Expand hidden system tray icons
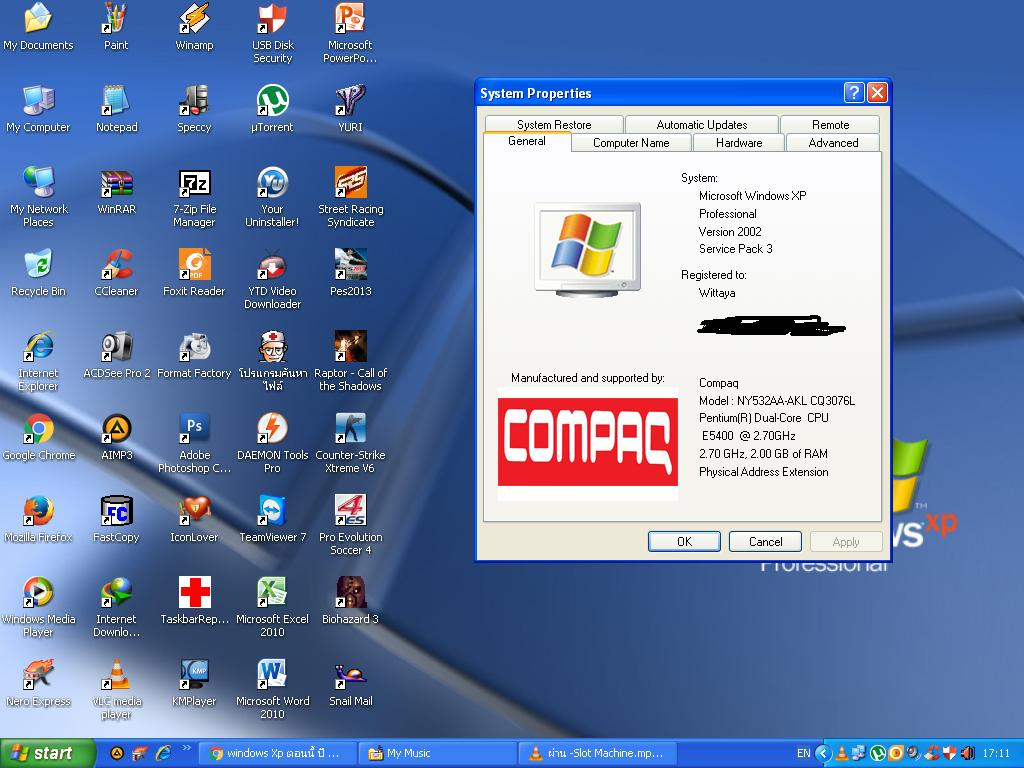 point(823,753)
